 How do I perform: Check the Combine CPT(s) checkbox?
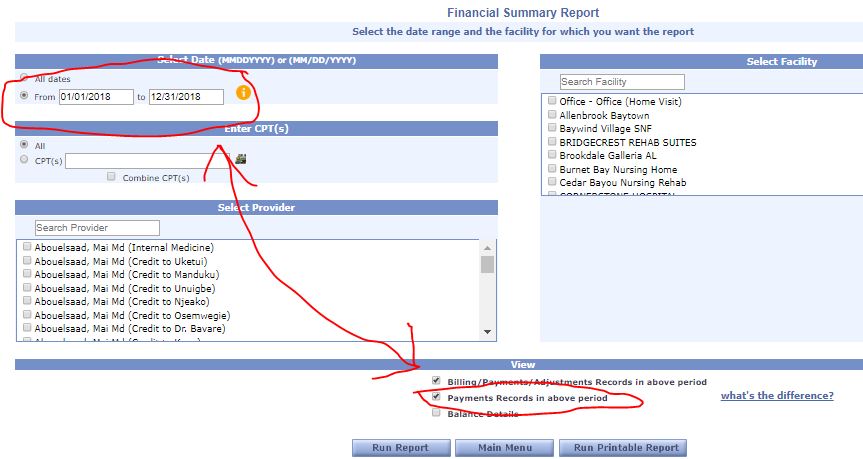[111, 177]
